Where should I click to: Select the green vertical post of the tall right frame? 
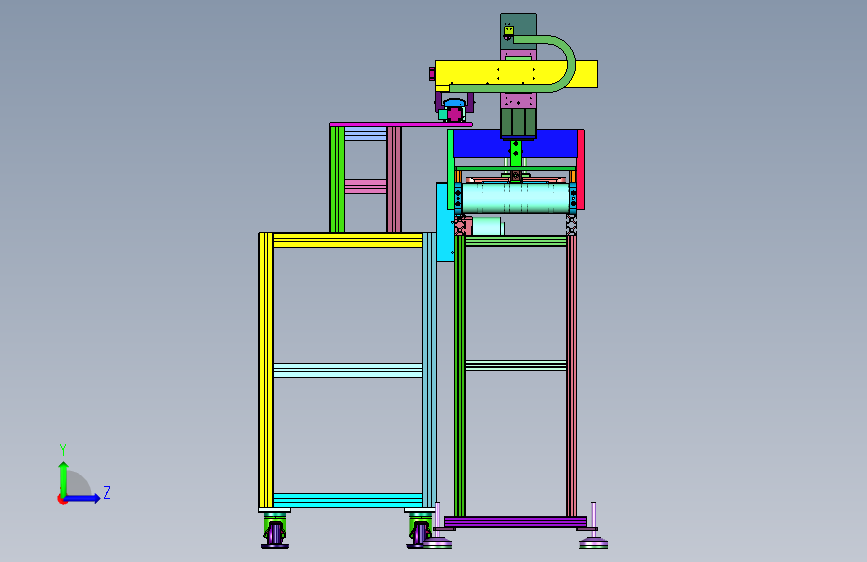[x=459, y=376]
